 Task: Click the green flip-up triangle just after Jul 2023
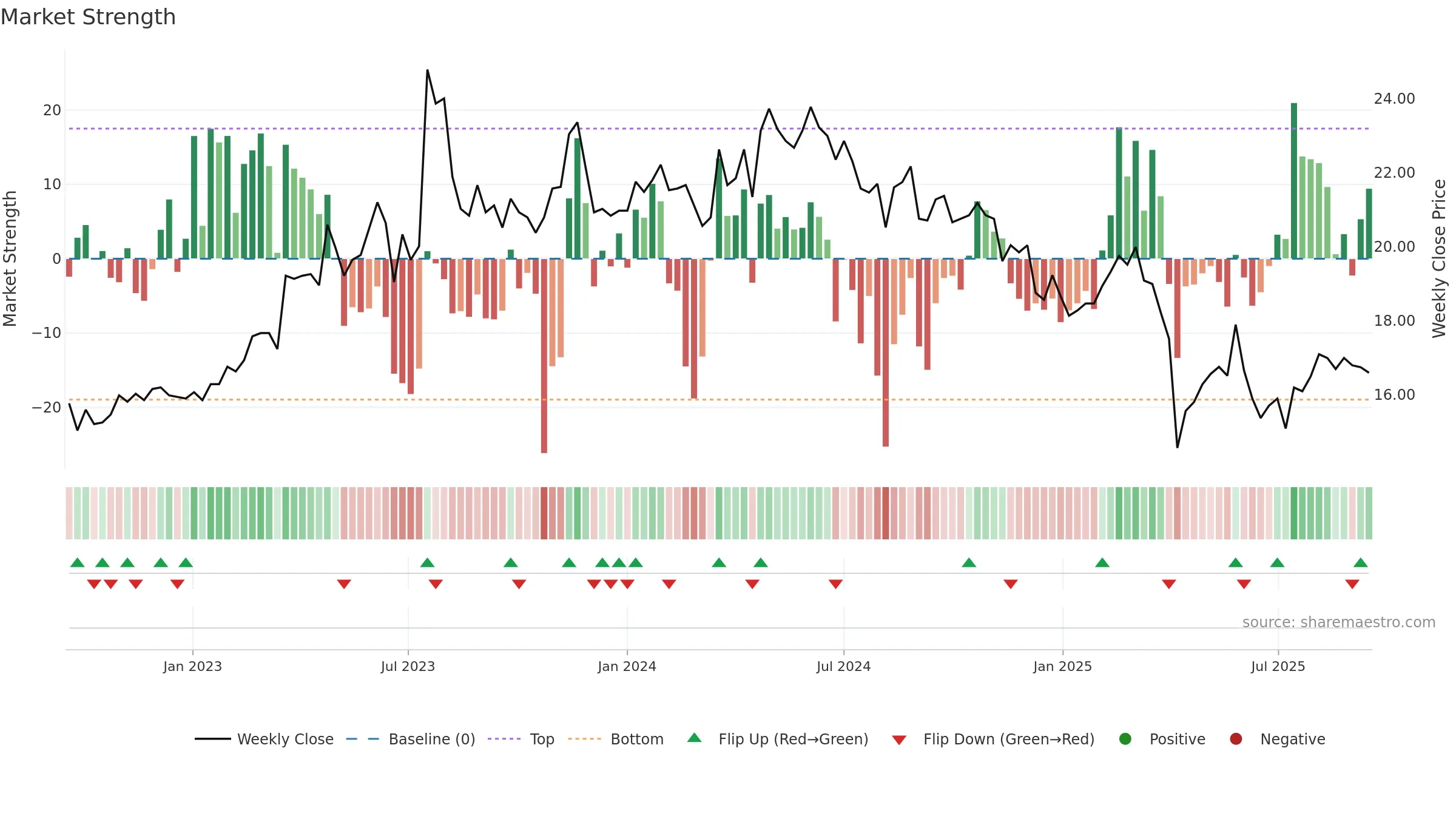[x=427, y=562]
